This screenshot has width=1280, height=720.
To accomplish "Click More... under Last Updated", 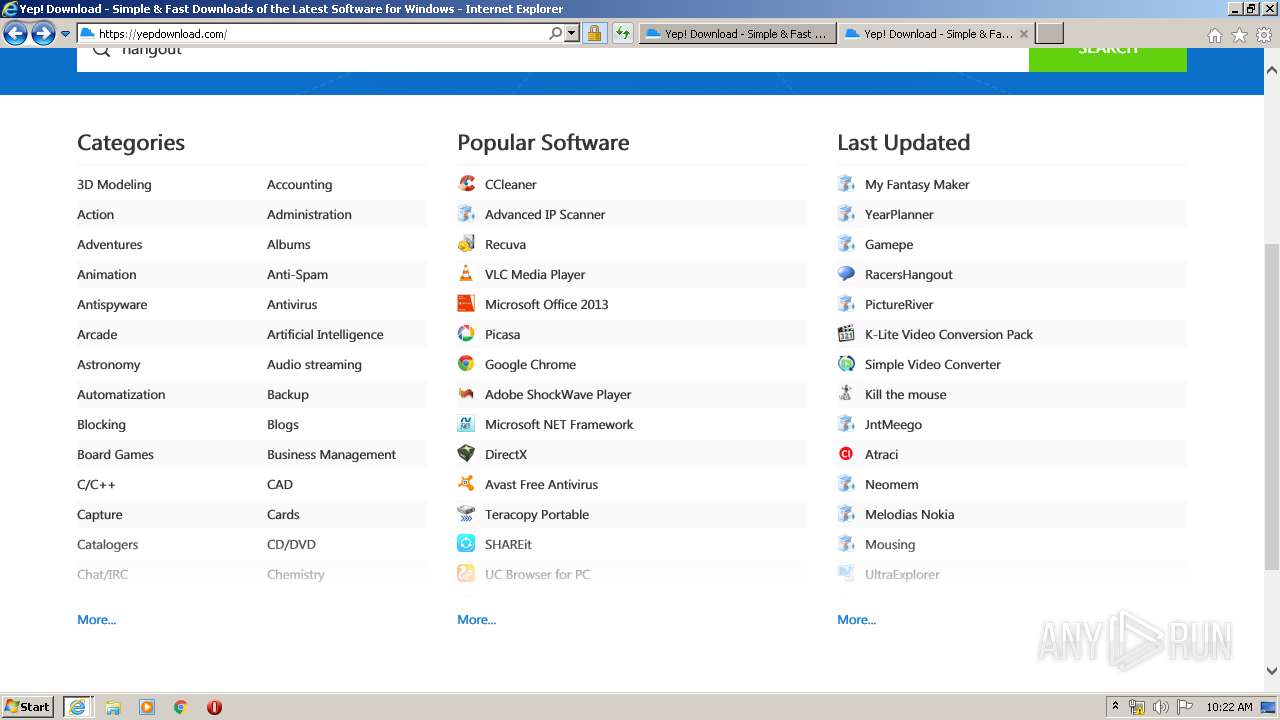I will pyautogui.click(x=857, y=619).
